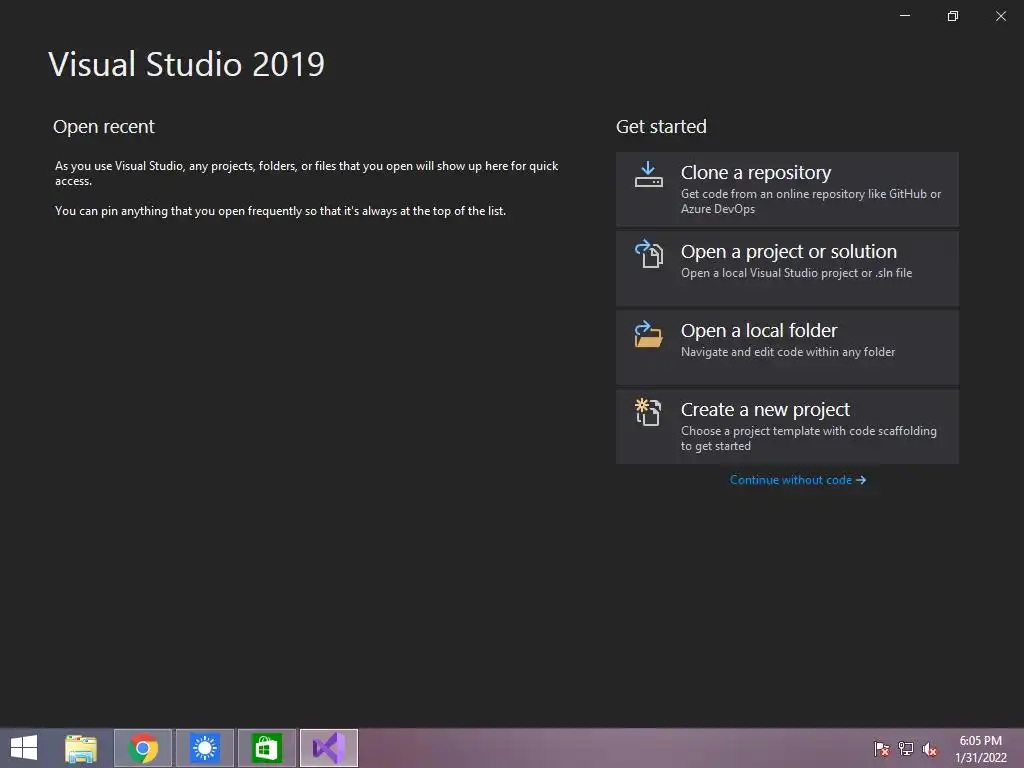Open the blue sun app in taskbar

click(205, 748)
